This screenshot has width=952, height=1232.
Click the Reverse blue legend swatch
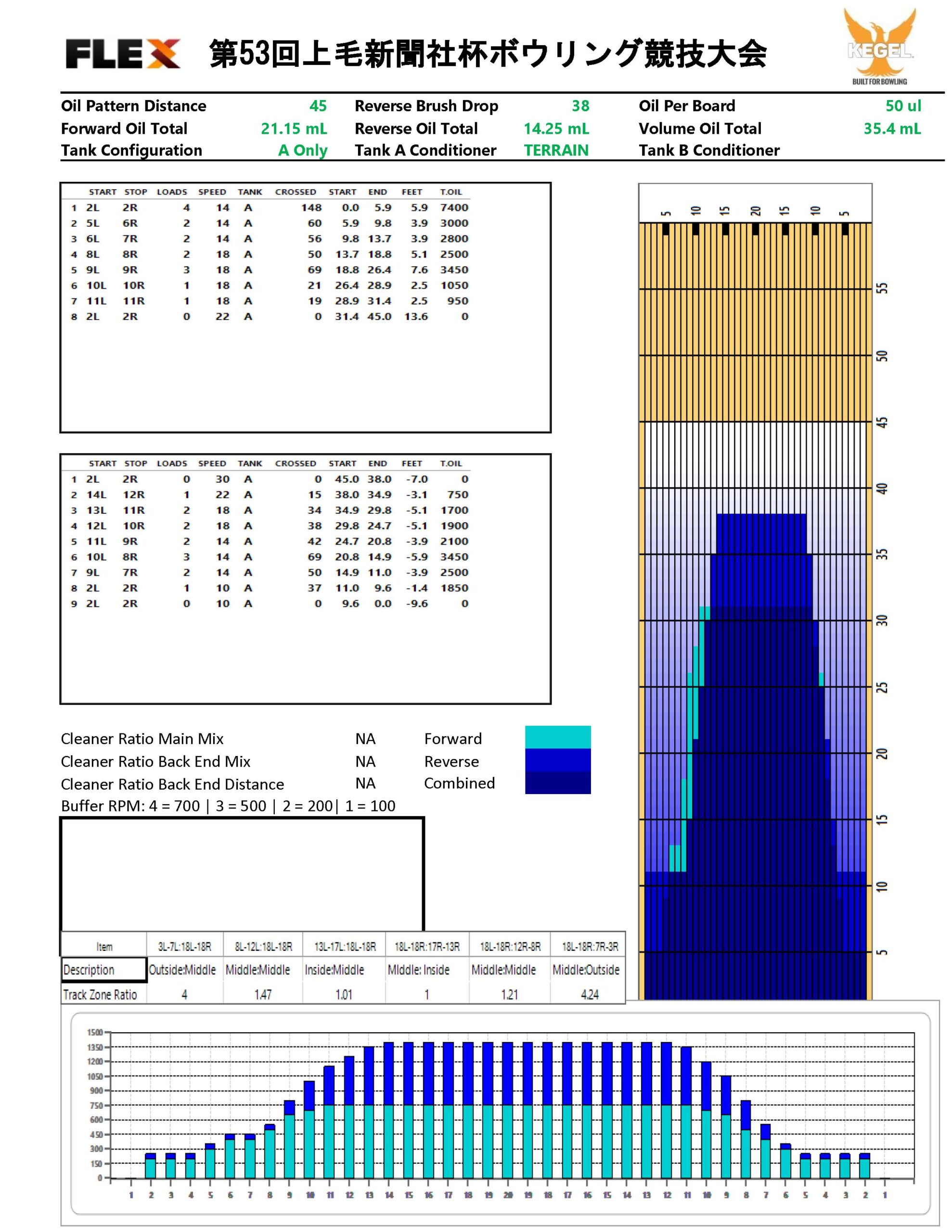click(557, 760)
